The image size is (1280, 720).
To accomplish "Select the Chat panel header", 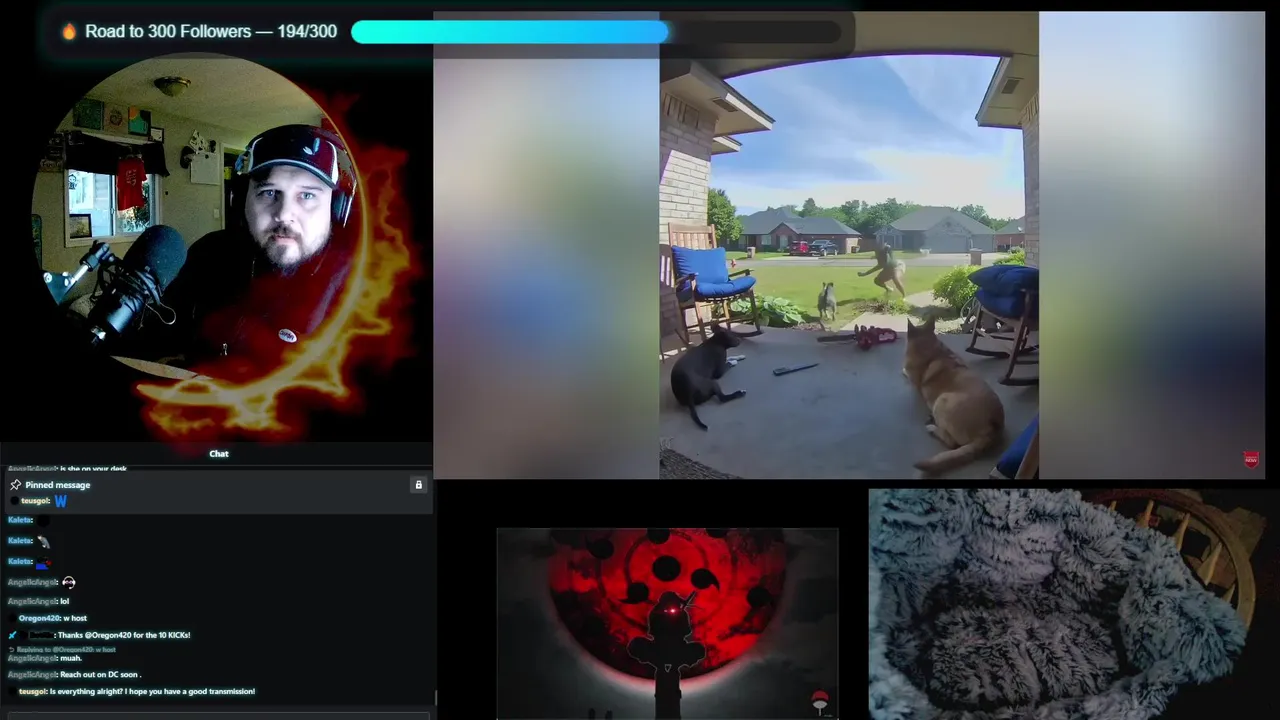I will [x=218, y=454].
